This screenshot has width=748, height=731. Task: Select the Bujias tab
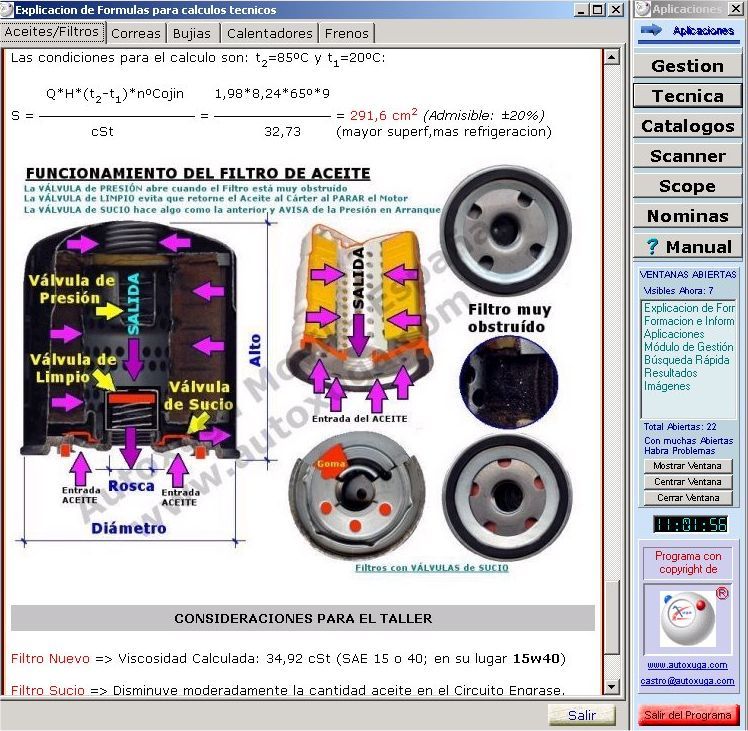tap(192, 33)
